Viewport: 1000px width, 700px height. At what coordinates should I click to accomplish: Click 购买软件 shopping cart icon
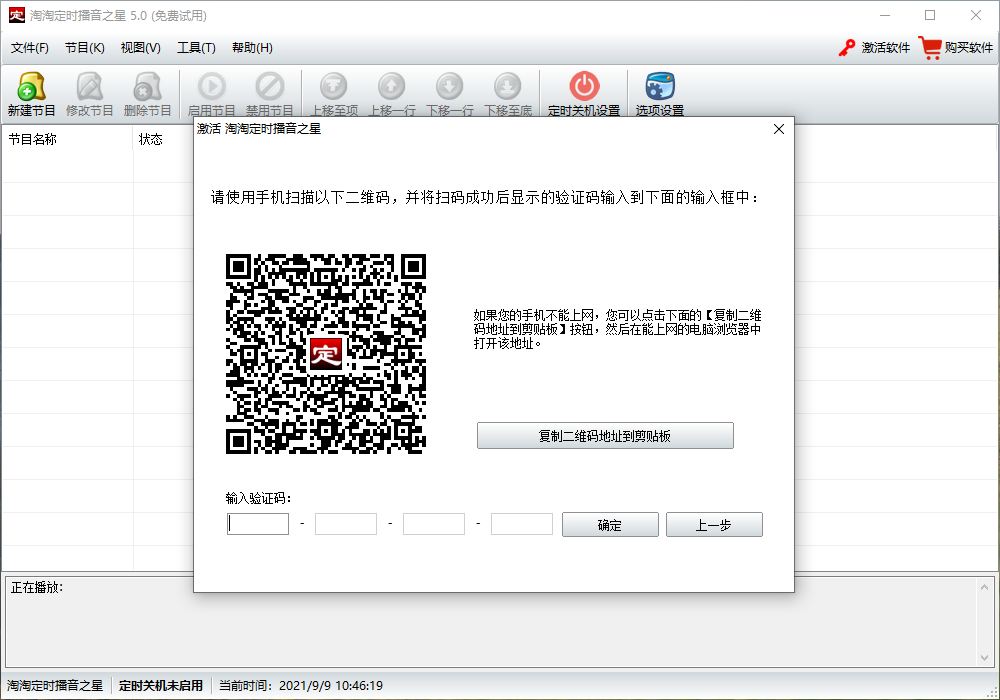coord(931,48)
